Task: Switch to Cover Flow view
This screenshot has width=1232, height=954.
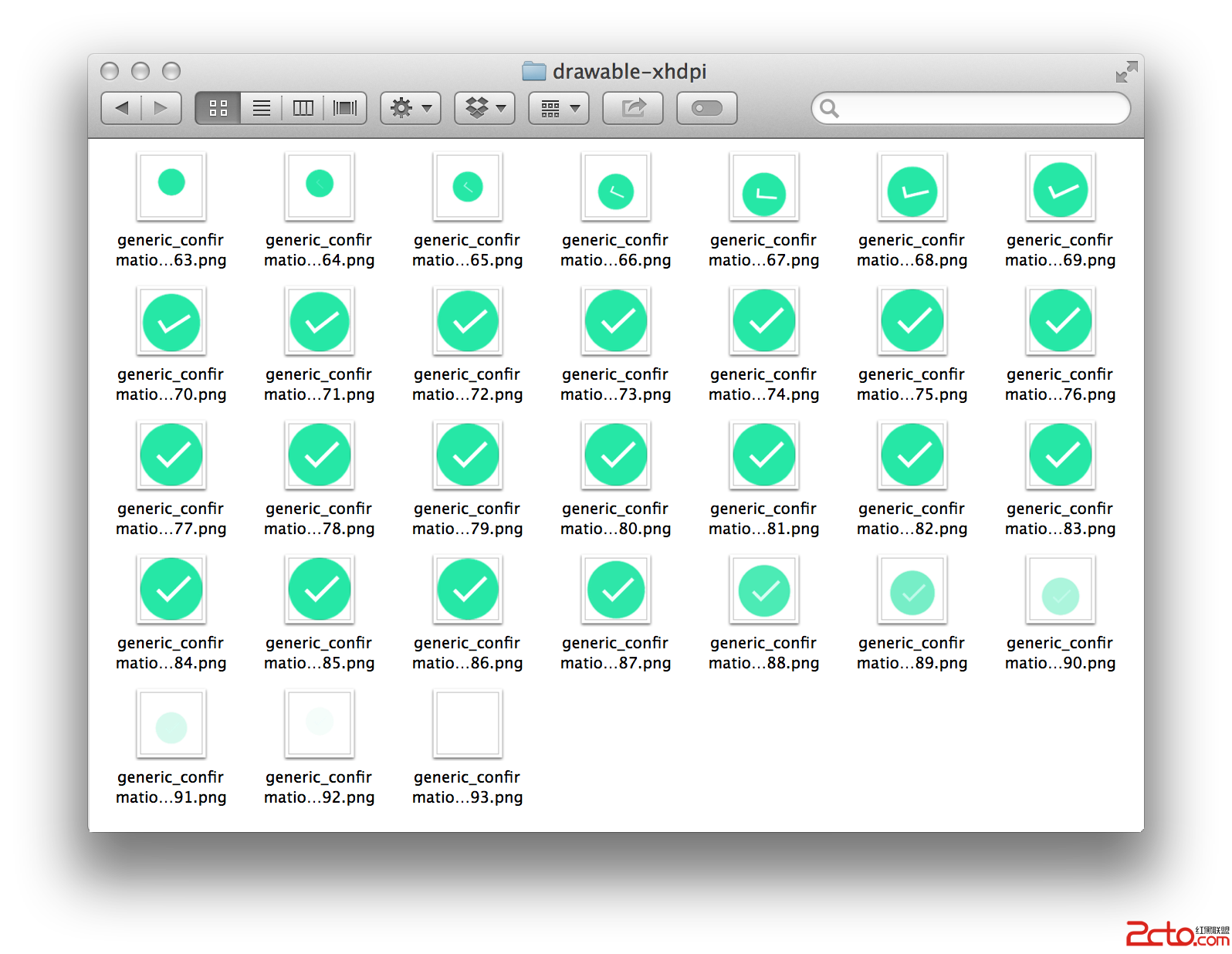Action: point(345,108)
